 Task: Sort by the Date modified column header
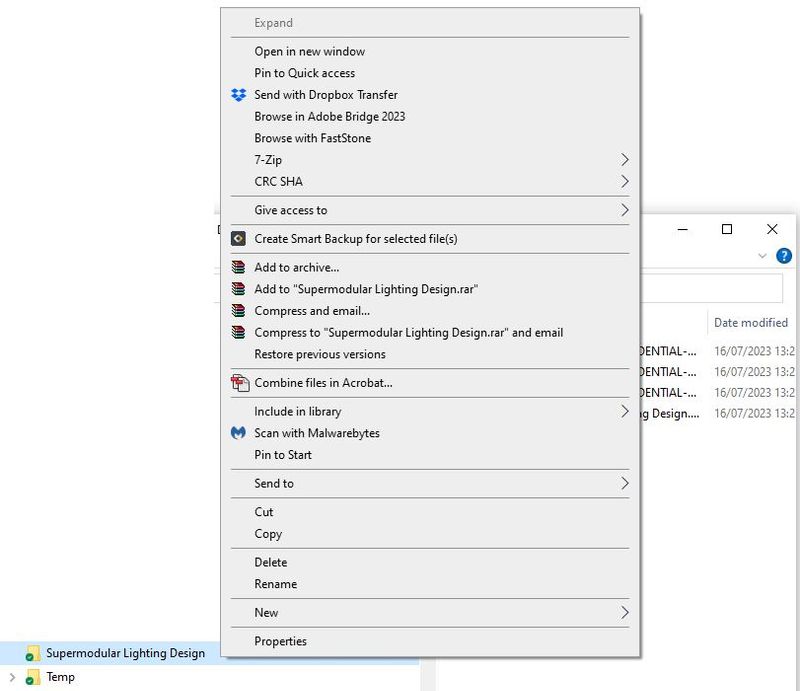tap(751, 323)
